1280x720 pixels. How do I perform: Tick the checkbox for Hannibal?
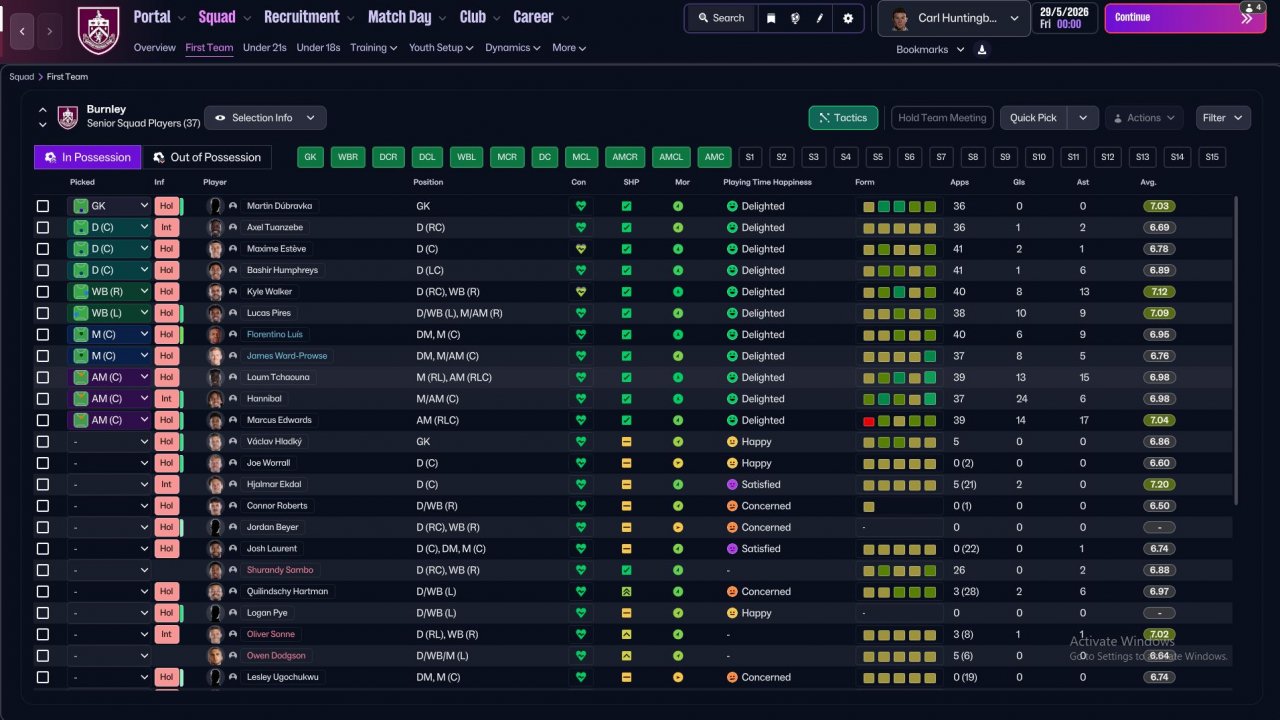43,399
